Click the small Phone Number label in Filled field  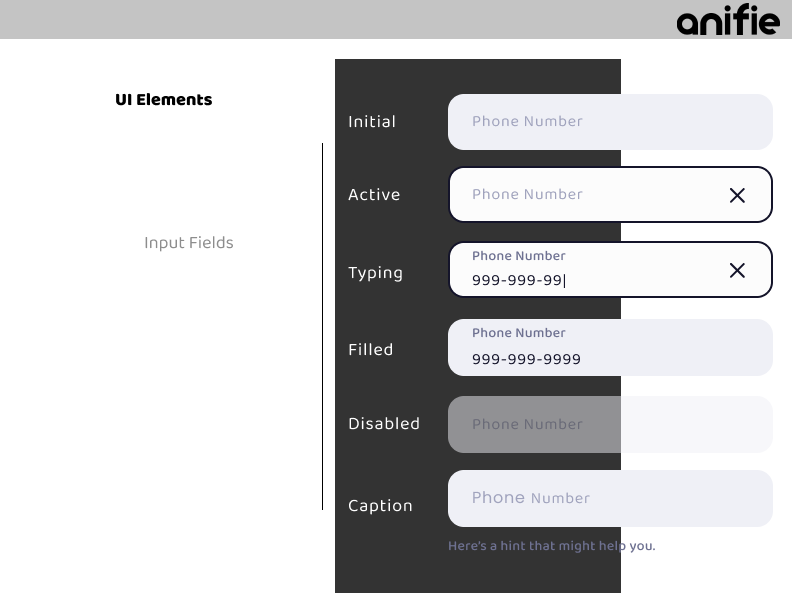pos(518,333)
